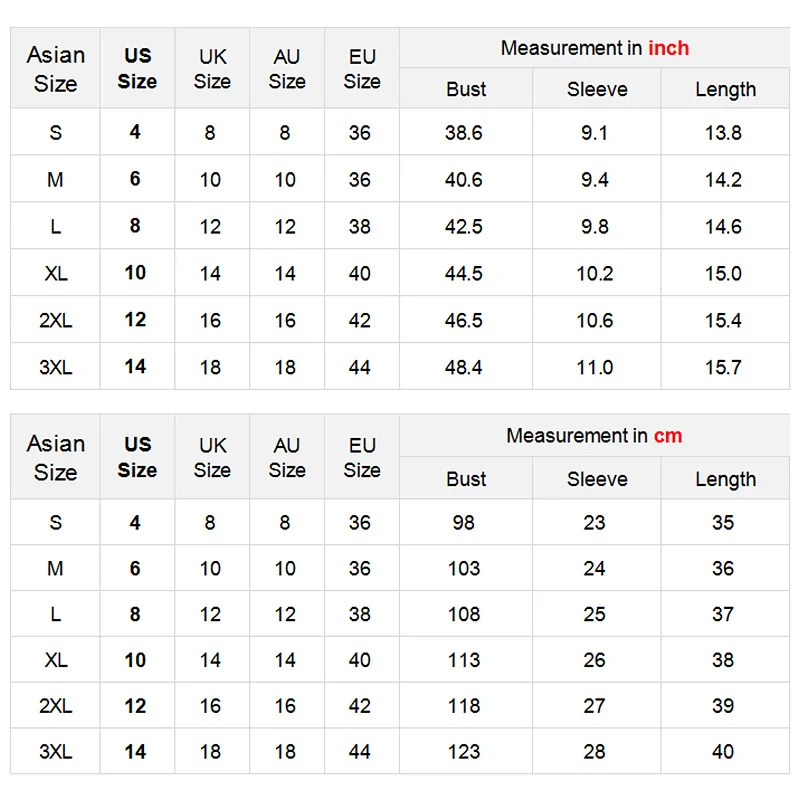The image size is (800, 800).
Task: Select the 38.6 bust value
Action: pos(464,132)
